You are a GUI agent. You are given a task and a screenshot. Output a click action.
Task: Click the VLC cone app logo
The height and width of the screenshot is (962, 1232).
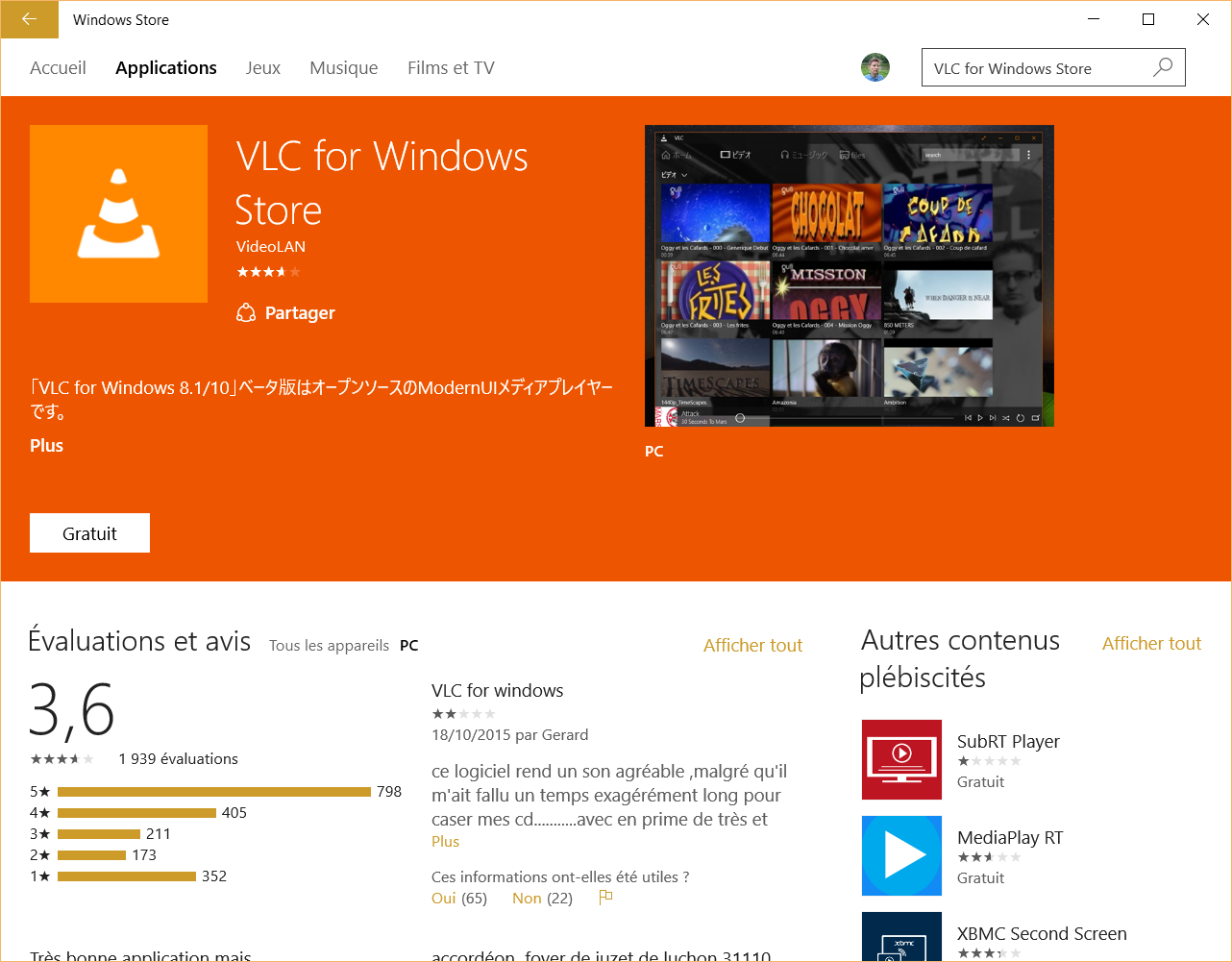click(118, 213)
